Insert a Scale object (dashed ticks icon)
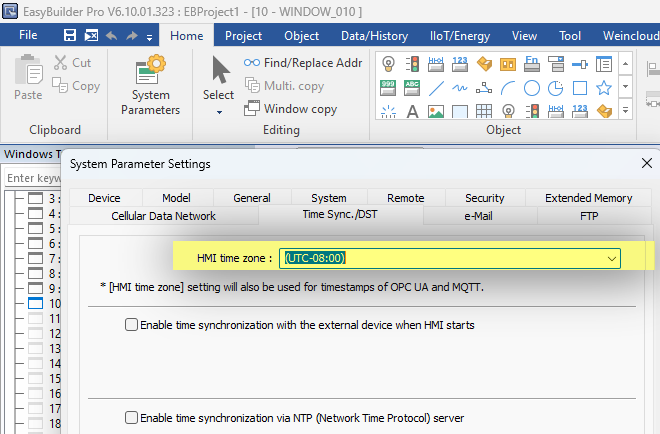The image size is (660, 434). (x=388, y=112)
